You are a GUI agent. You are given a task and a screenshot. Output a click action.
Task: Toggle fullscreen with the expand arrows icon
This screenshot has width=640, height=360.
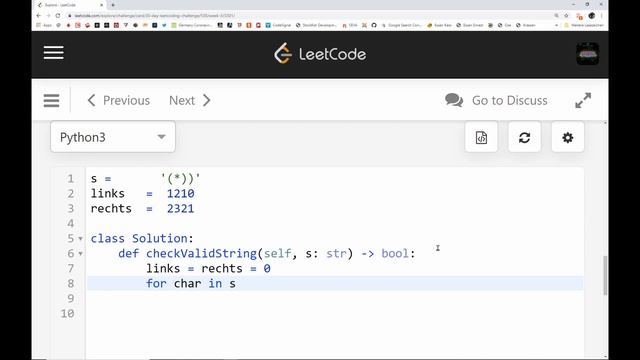click(x=583, y=100)
